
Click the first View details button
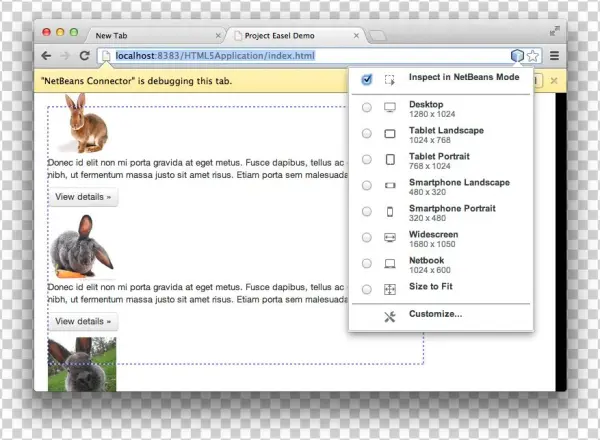click(x=84, y=197)
